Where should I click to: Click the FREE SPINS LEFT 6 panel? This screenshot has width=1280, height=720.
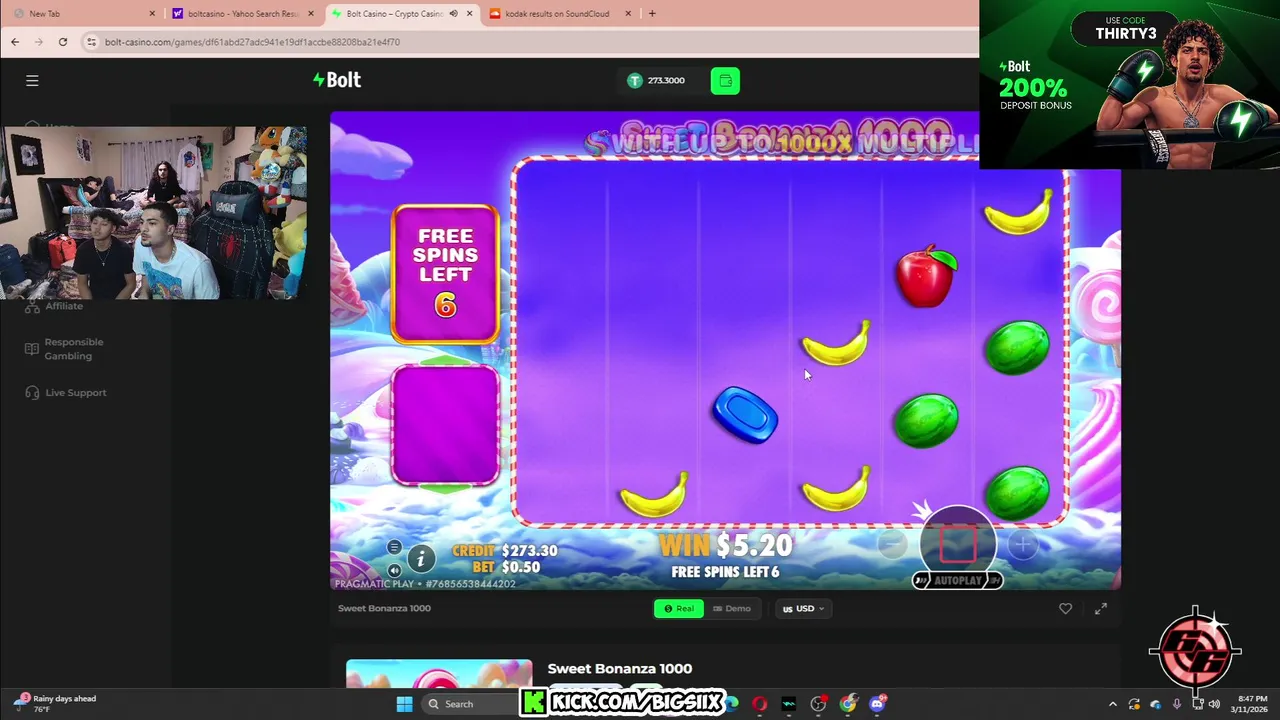pos(445,274)
